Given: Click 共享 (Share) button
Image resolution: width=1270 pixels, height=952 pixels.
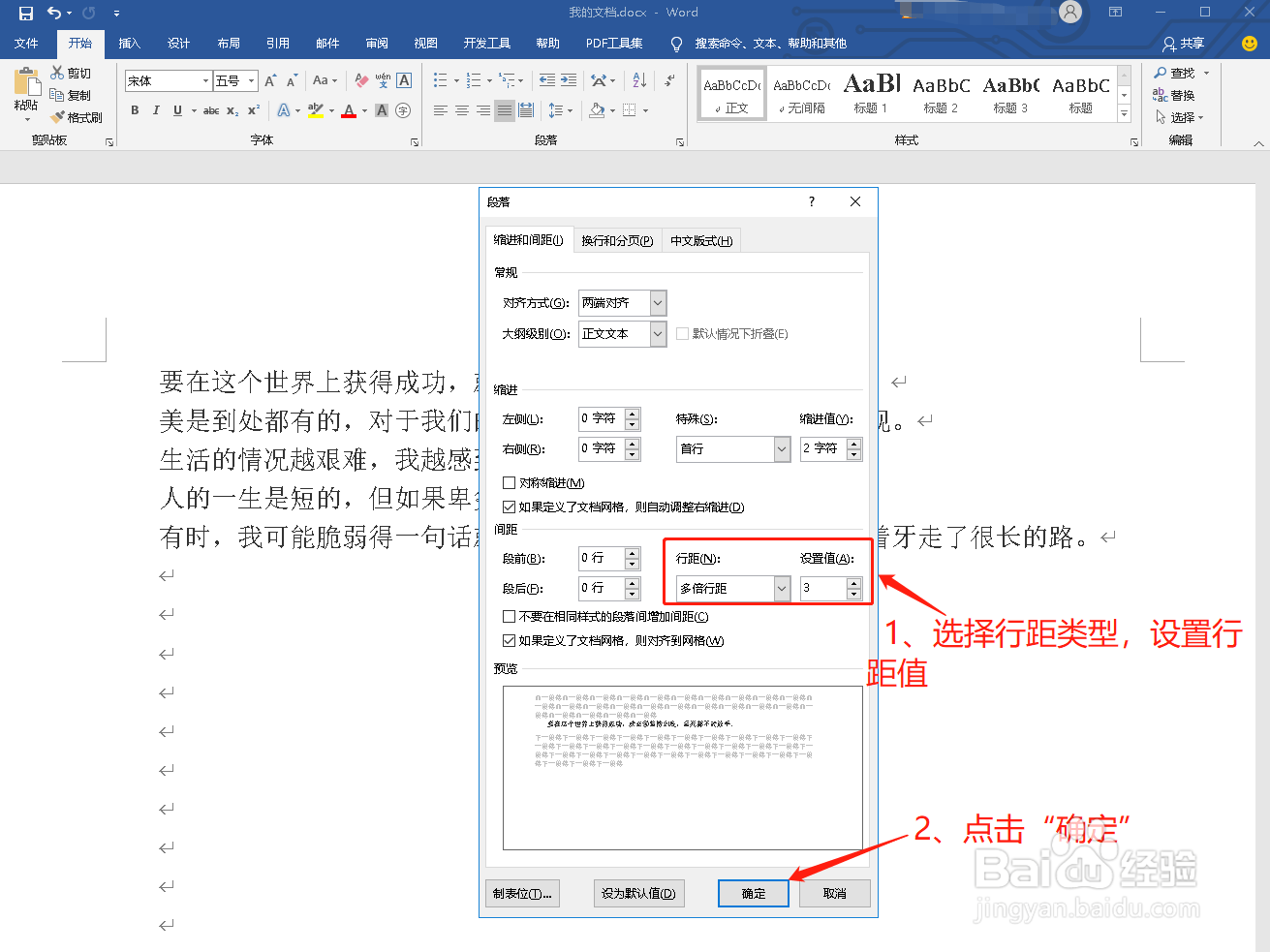Looking at the screenshot, I should (1184, 44).
